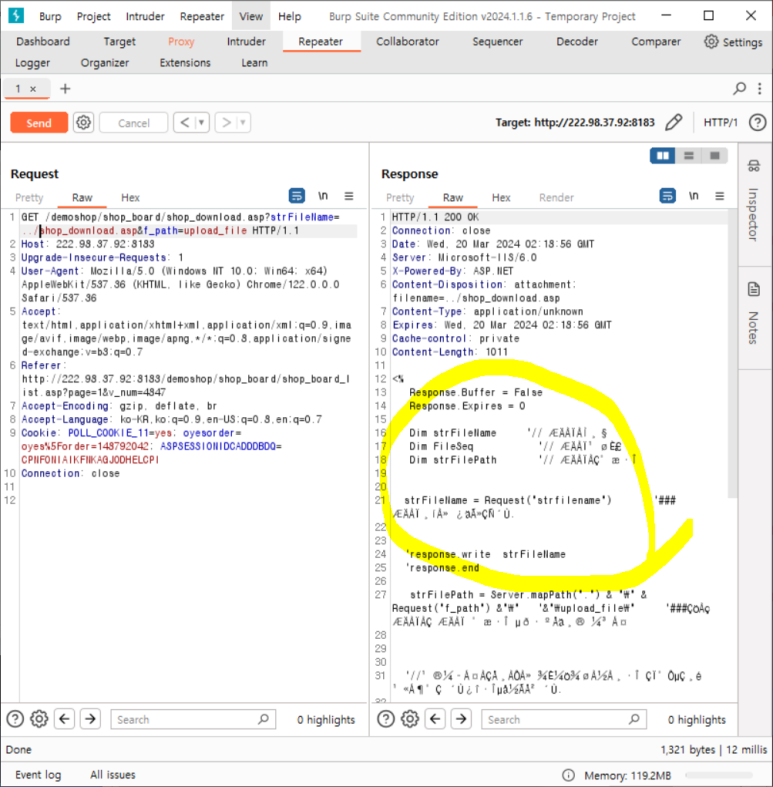Screen dimensions: 773x787
Task: Expand the back history dropdown arrow
Action: click(x=202, y=122)
